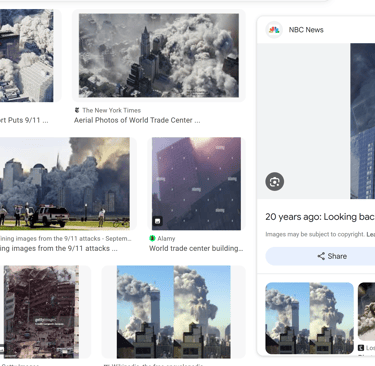375x366 pixels.
Task: Click the Share button
Action: coord(320,256)
